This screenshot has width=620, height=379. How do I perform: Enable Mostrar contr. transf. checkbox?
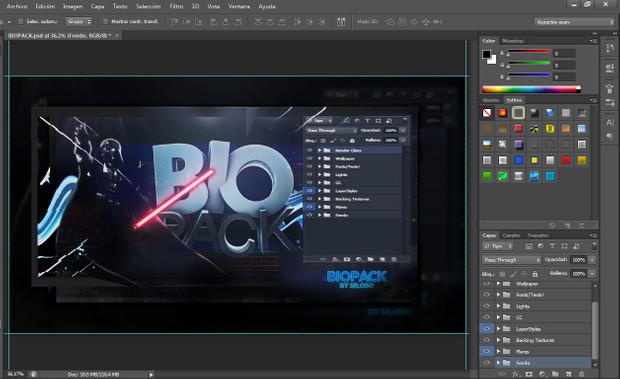pos(105,22)
